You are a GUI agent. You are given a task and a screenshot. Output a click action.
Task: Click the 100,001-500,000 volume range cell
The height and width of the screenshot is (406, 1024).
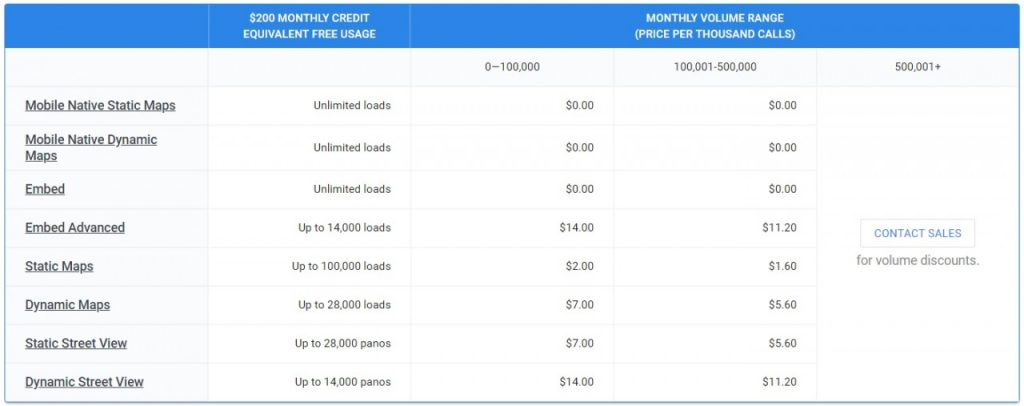(715, 67)
